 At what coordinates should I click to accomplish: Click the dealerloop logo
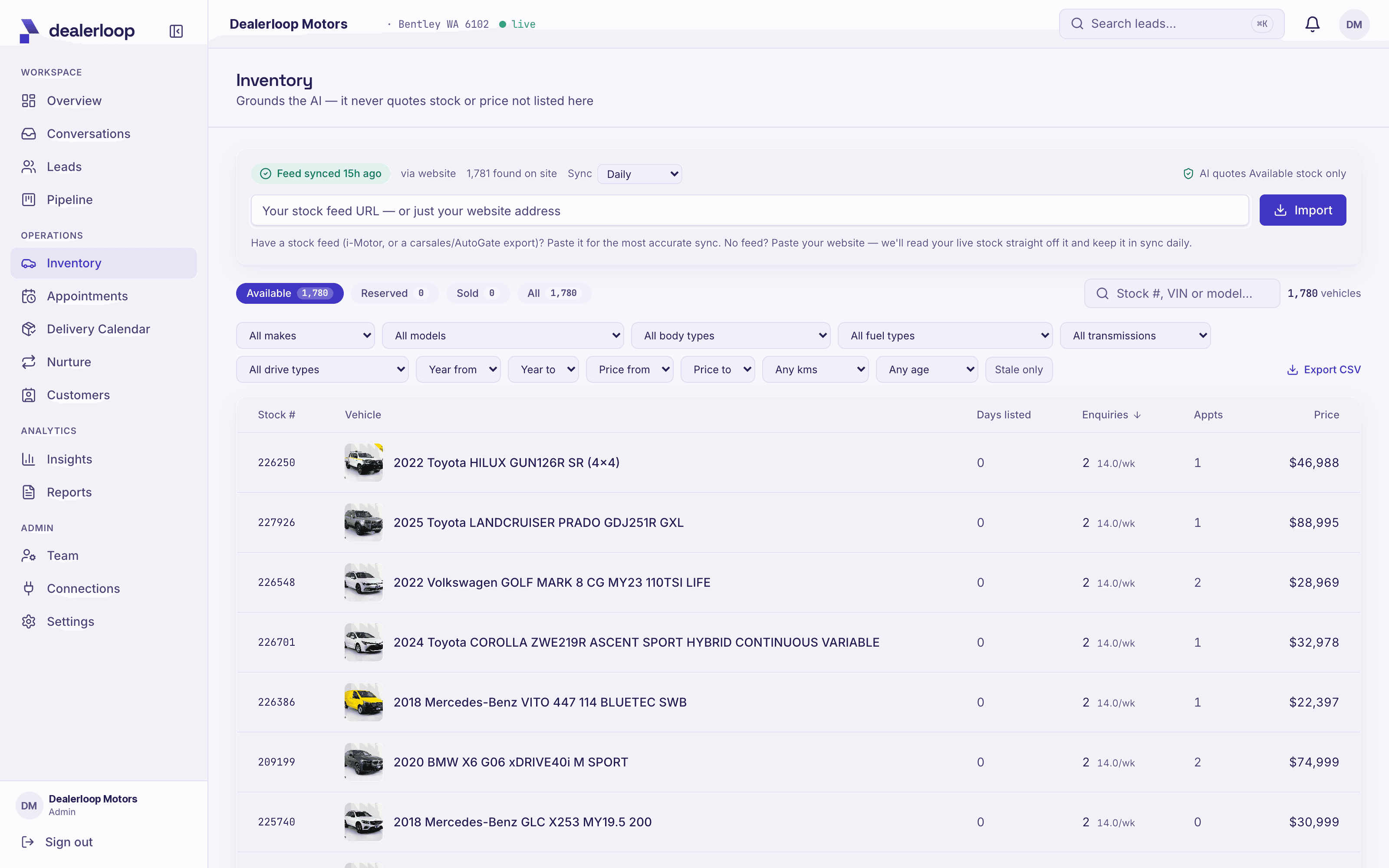point(77,30)
